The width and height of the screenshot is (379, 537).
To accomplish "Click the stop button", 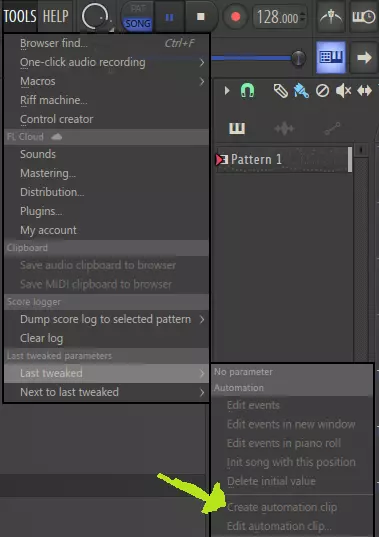I will (201, 16).
